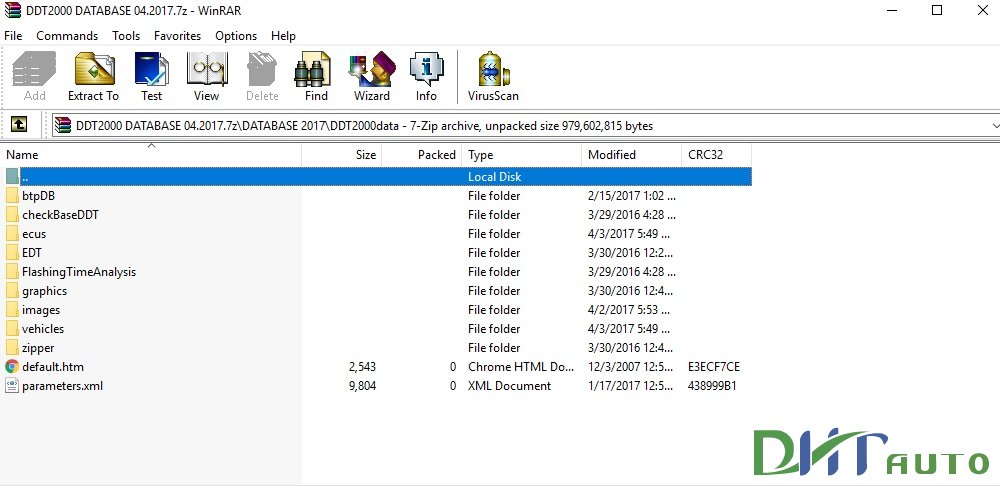Click the File folder type of zipper row

click(494, 348)
